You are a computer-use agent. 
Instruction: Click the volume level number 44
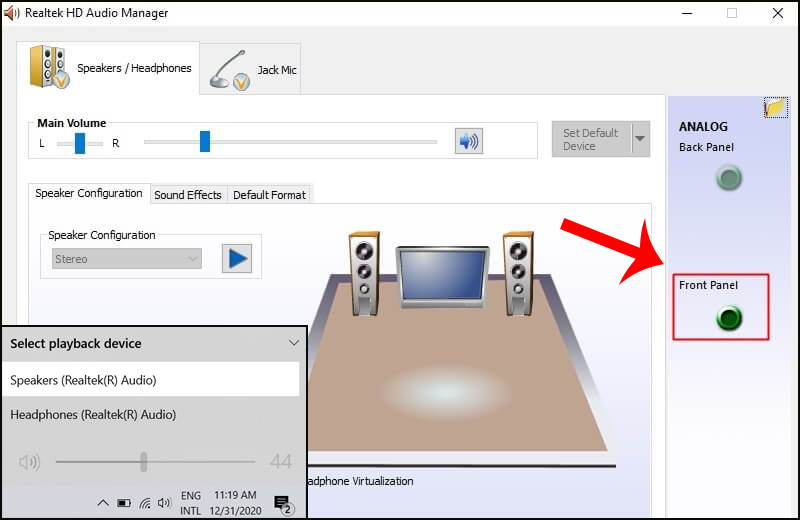tap(281, 462)
